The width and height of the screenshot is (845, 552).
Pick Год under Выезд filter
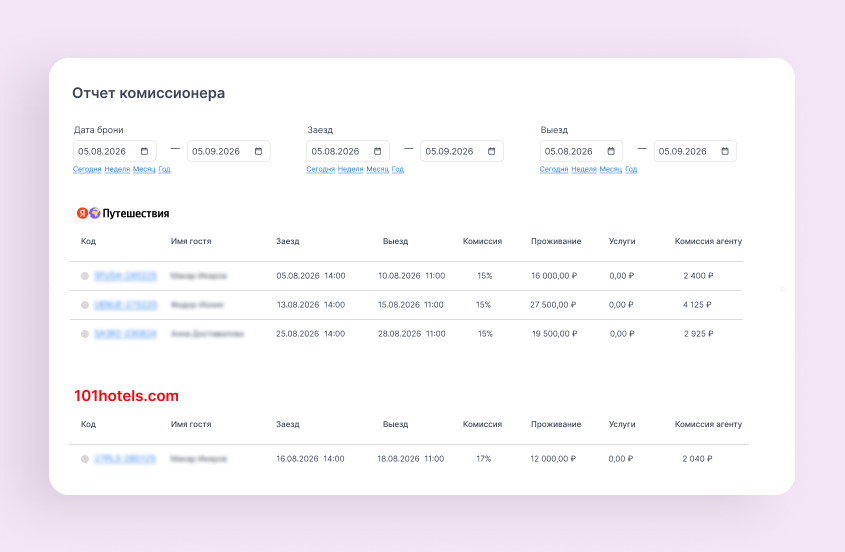point(631,169)
